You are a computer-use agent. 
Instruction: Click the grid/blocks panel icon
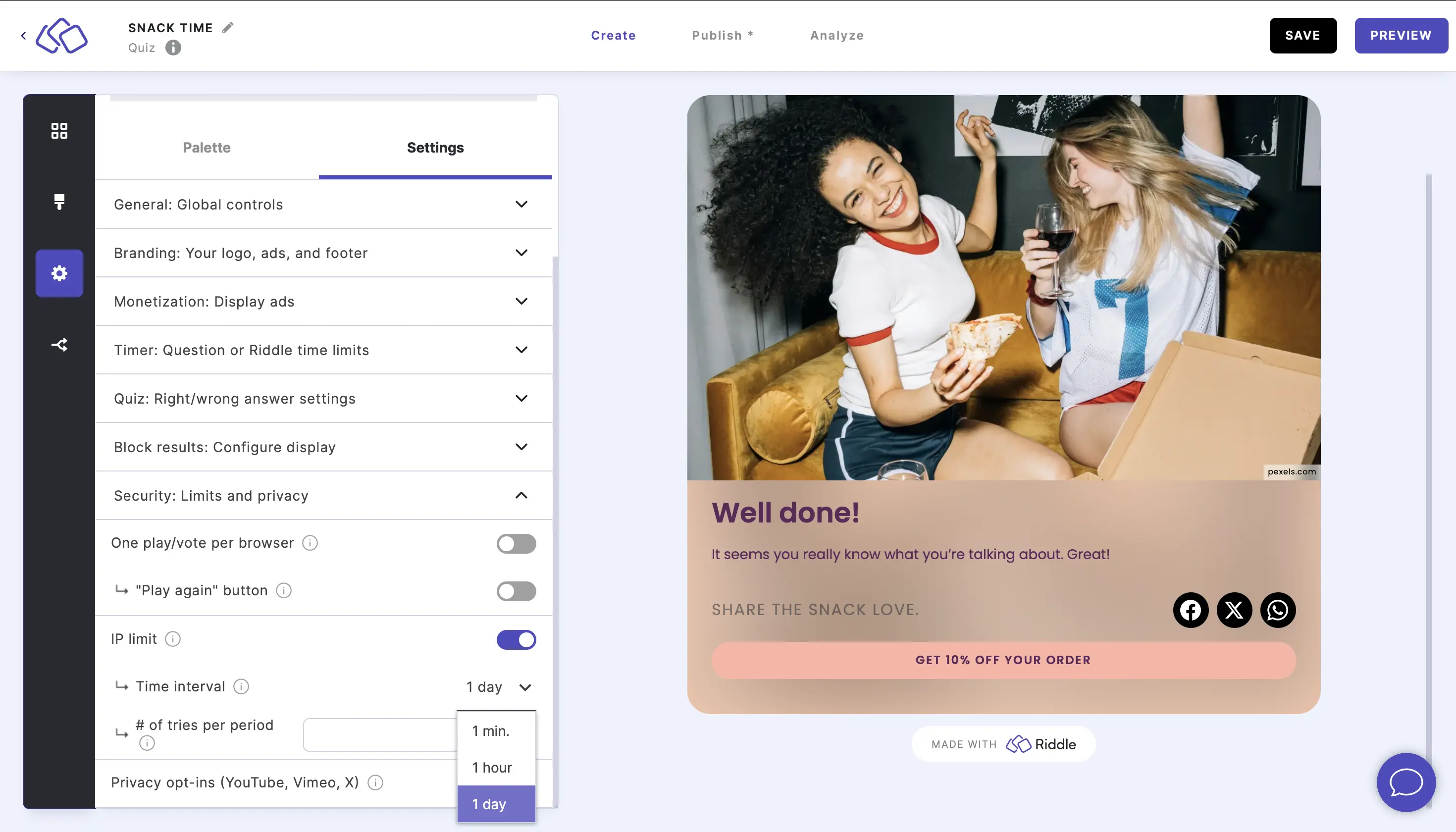[59, 130]
